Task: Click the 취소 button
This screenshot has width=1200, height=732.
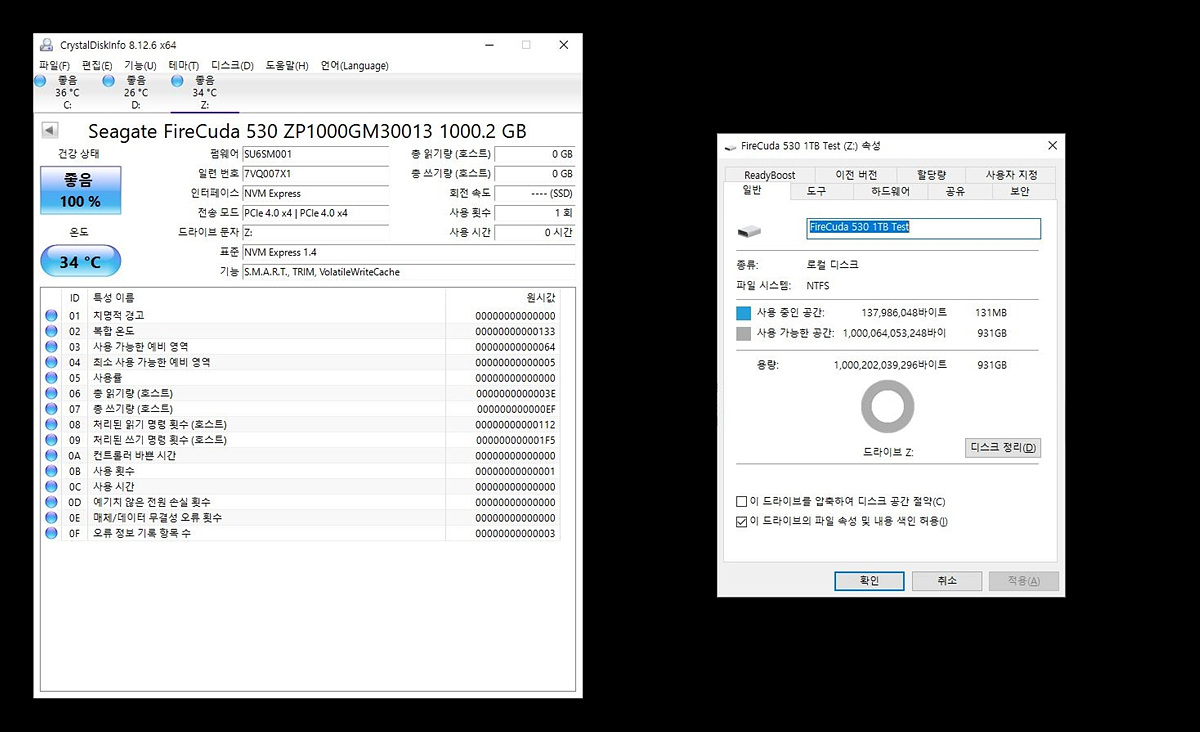Action: [947, 580]
